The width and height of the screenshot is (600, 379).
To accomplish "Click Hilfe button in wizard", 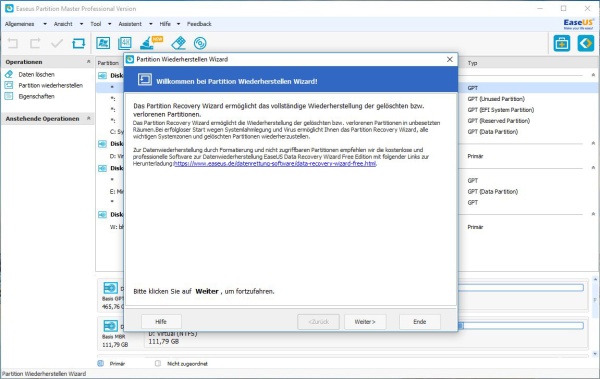I will pos(161,322).
